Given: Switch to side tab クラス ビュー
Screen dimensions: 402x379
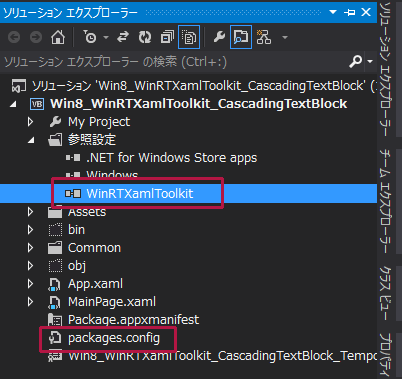Looking at the screenshot, I should [x=385, y=293].
